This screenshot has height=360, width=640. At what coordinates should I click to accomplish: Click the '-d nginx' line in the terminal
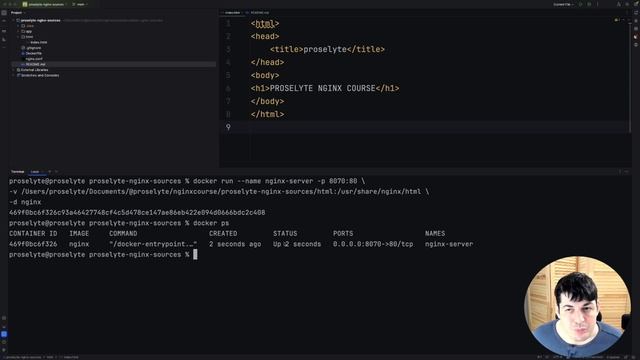pyautogui.click(x=25, y=202)
